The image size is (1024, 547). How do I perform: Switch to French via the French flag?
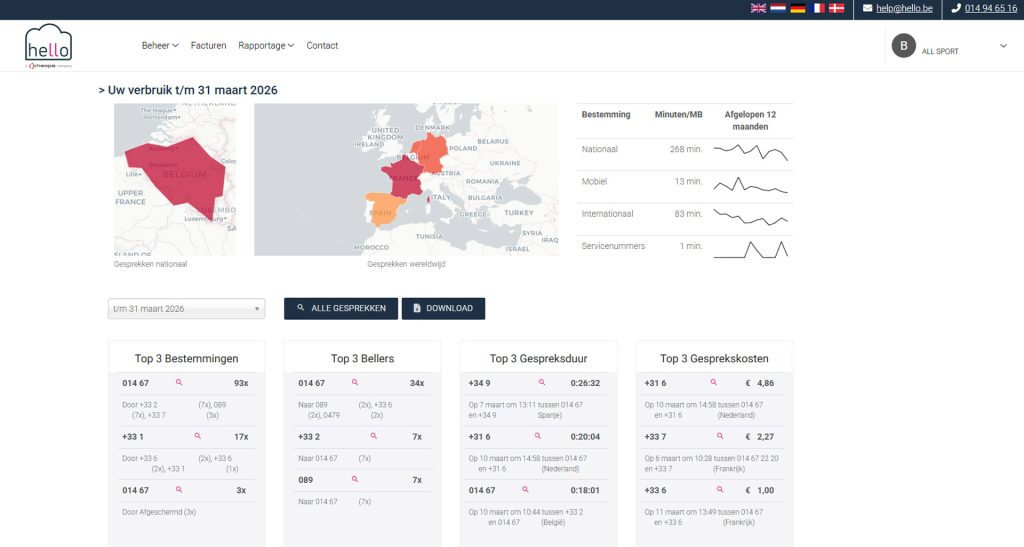coord(817,8)
